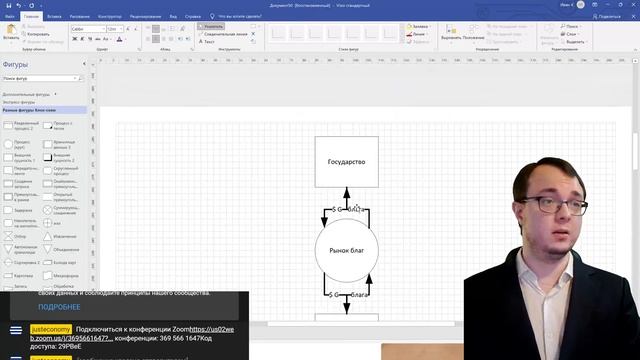Image resolution: width=640 pixels, height=360 pixels.
Task: Select the Connector line (Соединительная линия) tool
Action: (223, 34)
